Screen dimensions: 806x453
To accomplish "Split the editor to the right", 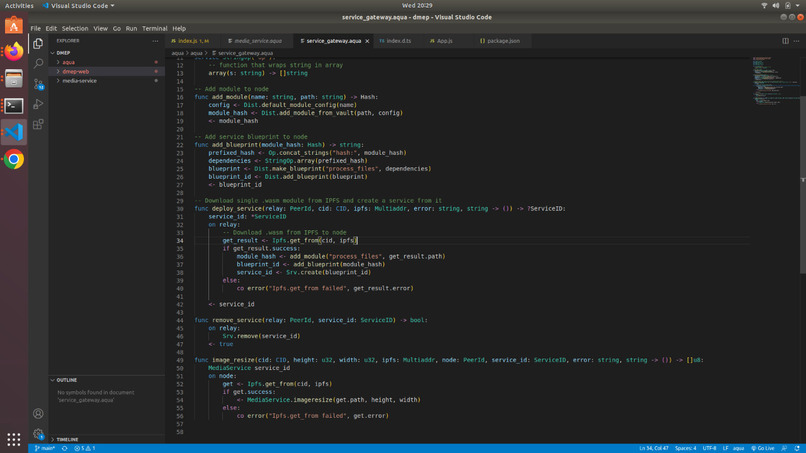I will 785,41.
